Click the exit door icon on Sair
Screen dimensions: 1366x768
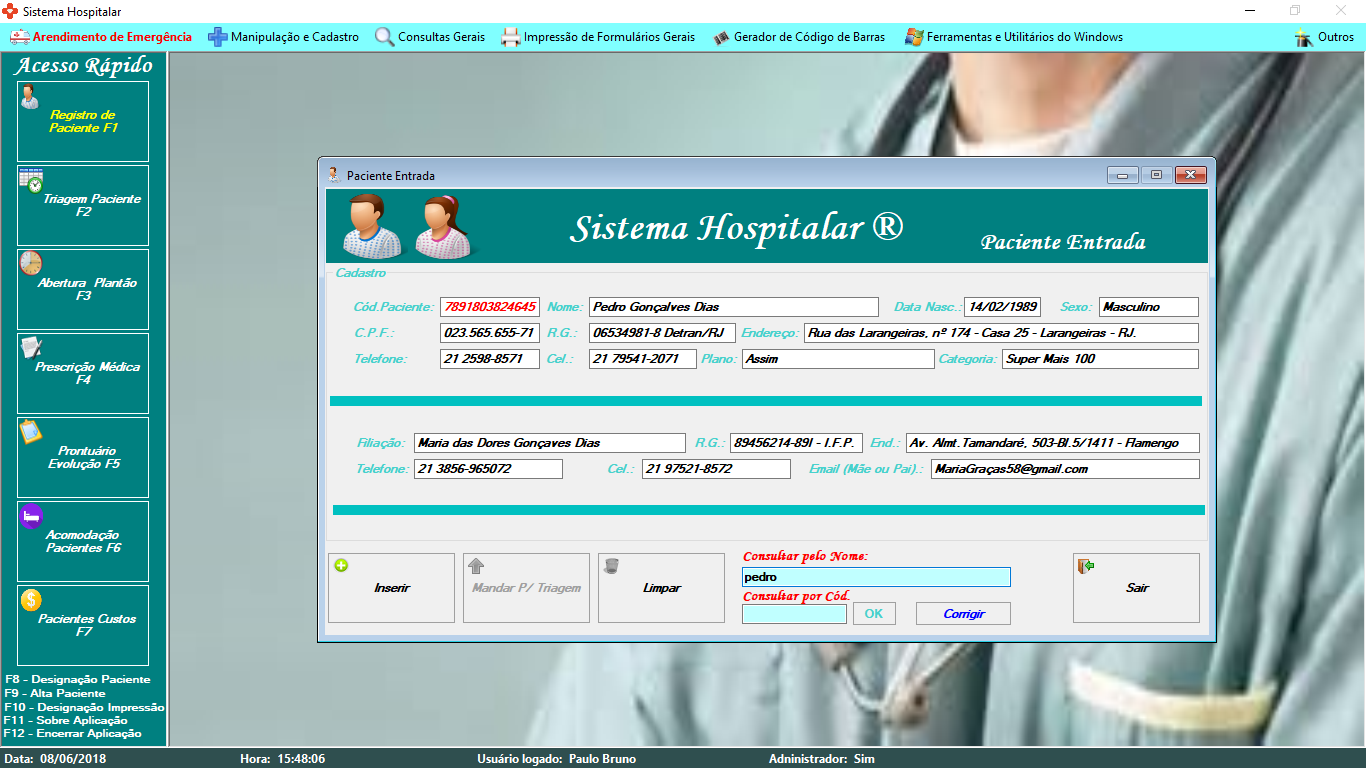pos(1086,566)
